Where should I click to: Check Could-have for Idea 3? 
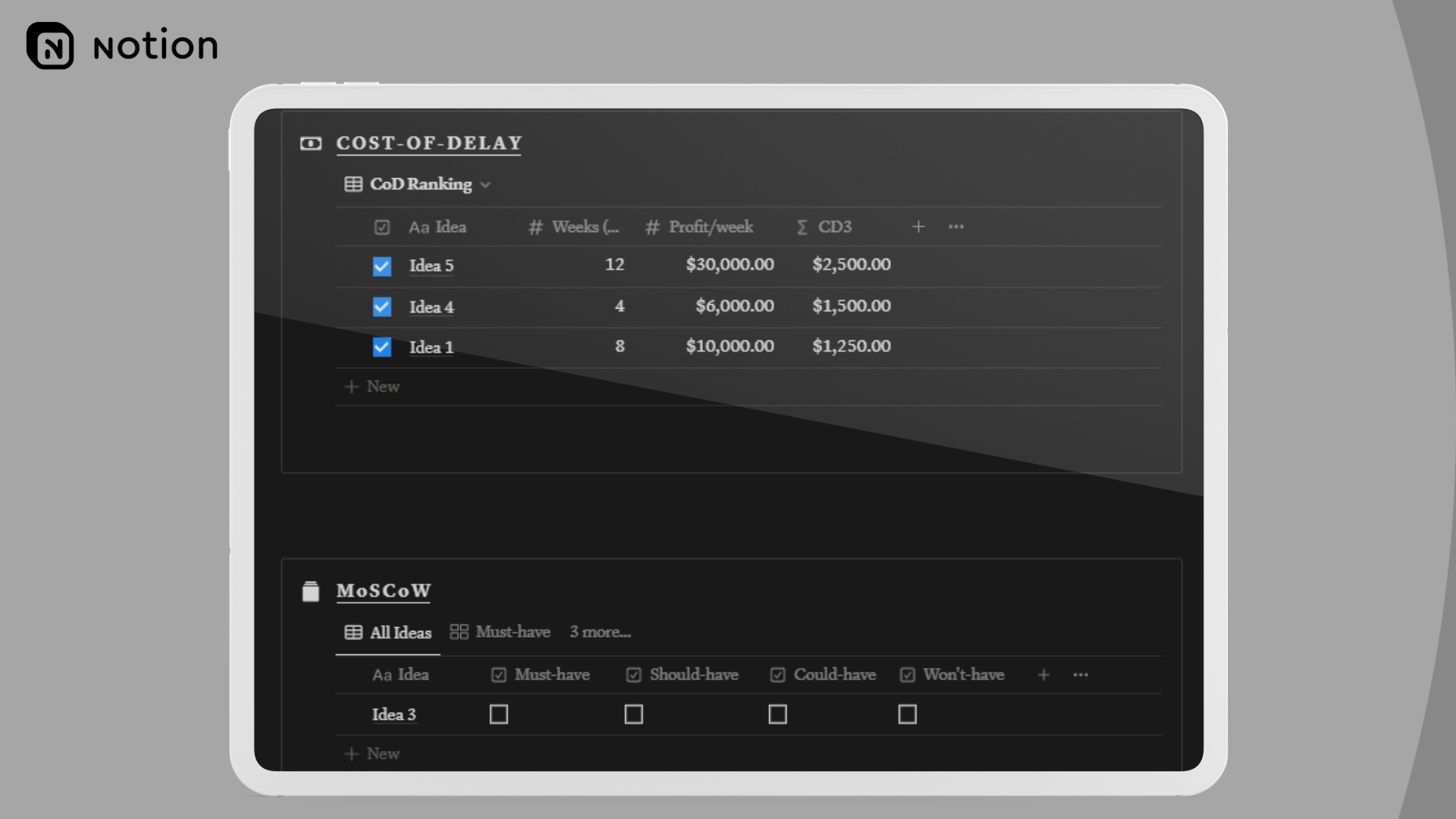[x=778, y=714]
